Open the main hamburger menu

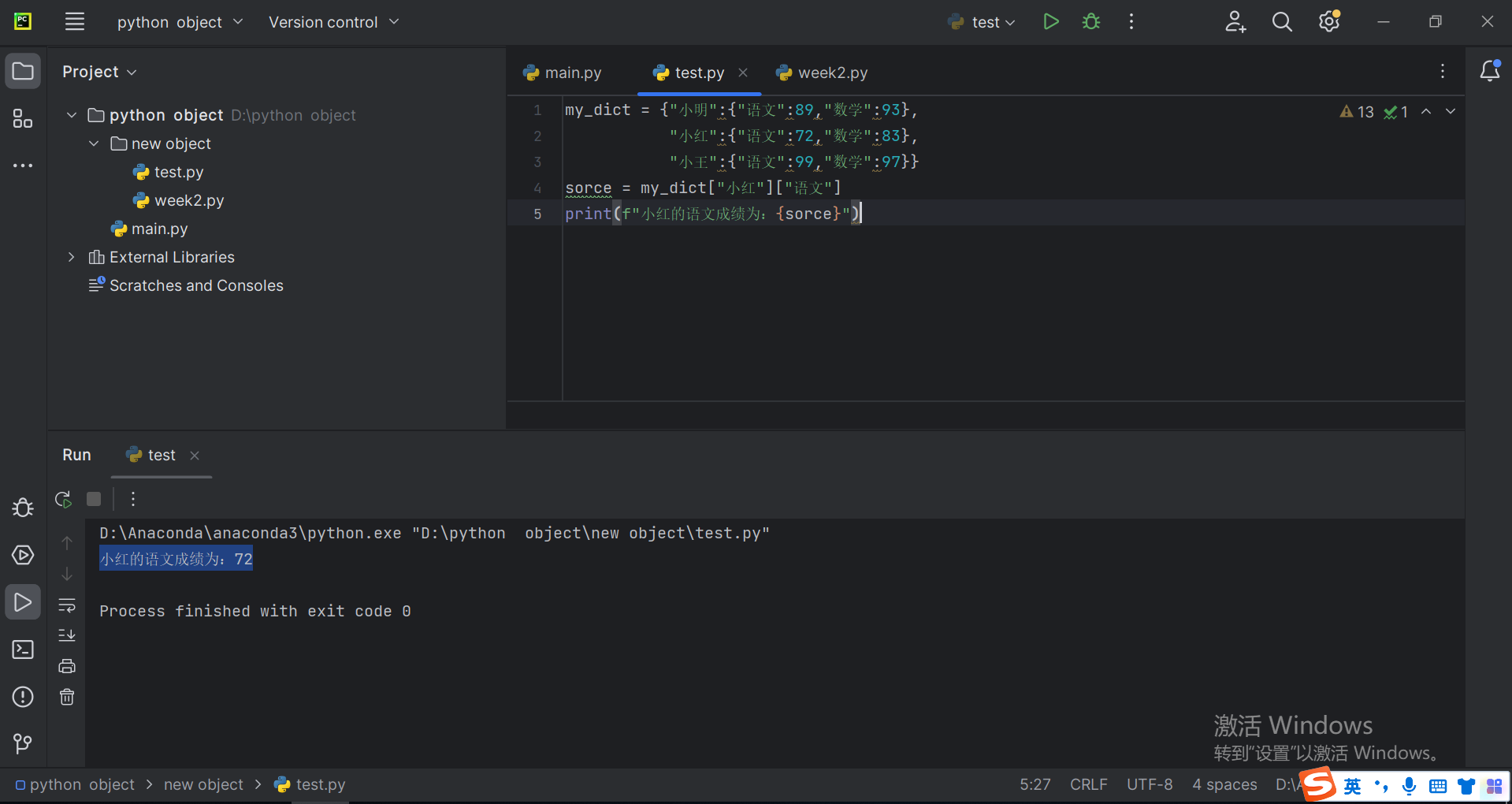[x=75, y=22]
